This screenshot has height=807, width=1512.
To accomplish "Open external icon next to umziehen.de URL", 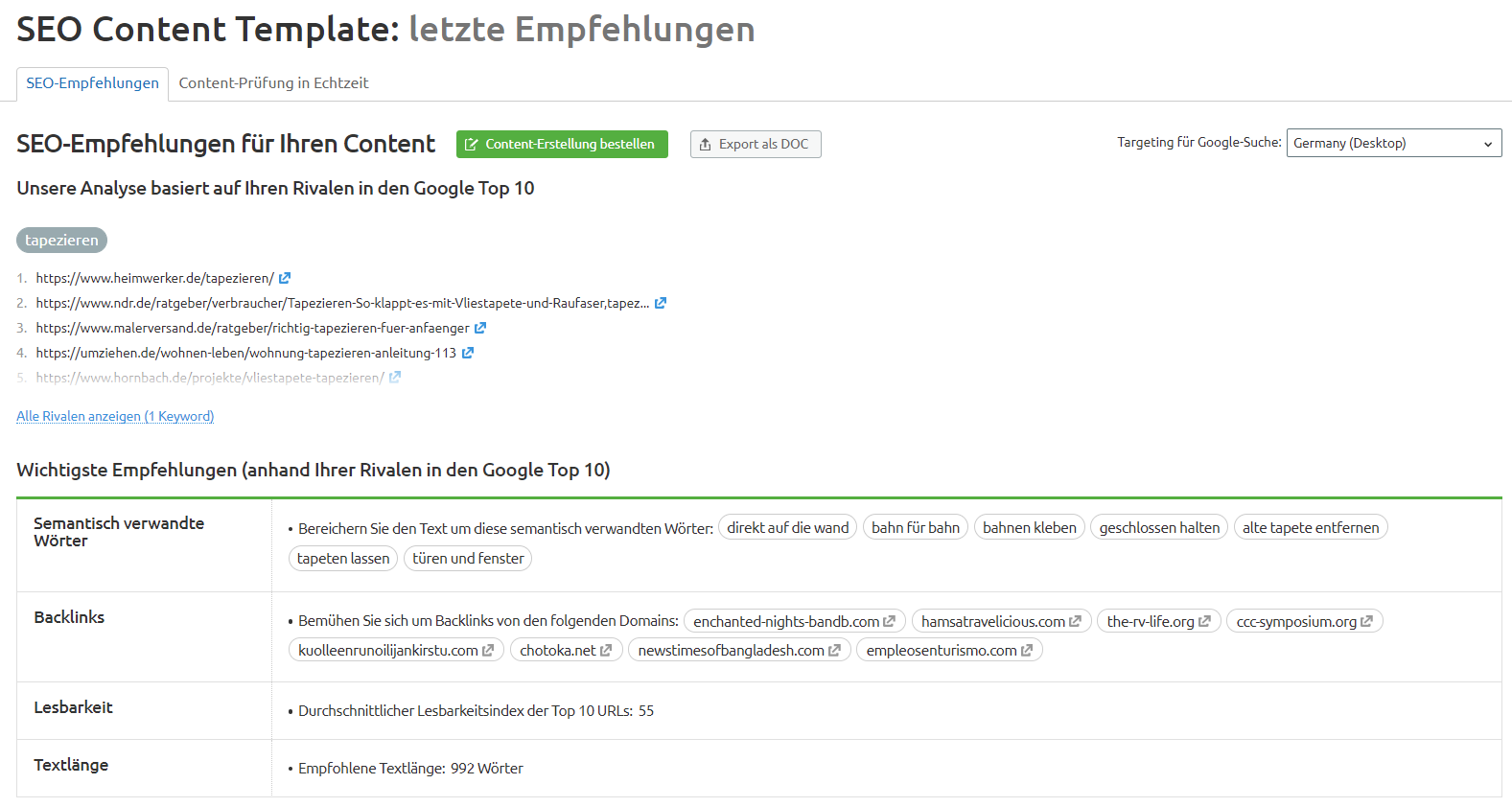I will point(468,353).
